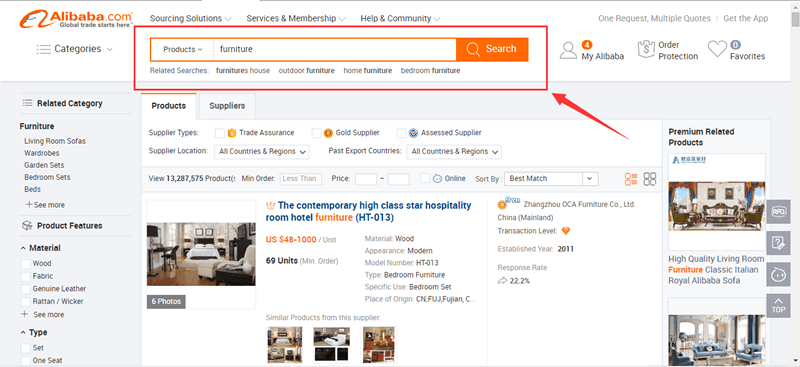Check the Rattan / Wicker filter
Viewport: 800px width, 367px height.
(x=25, y=302)
